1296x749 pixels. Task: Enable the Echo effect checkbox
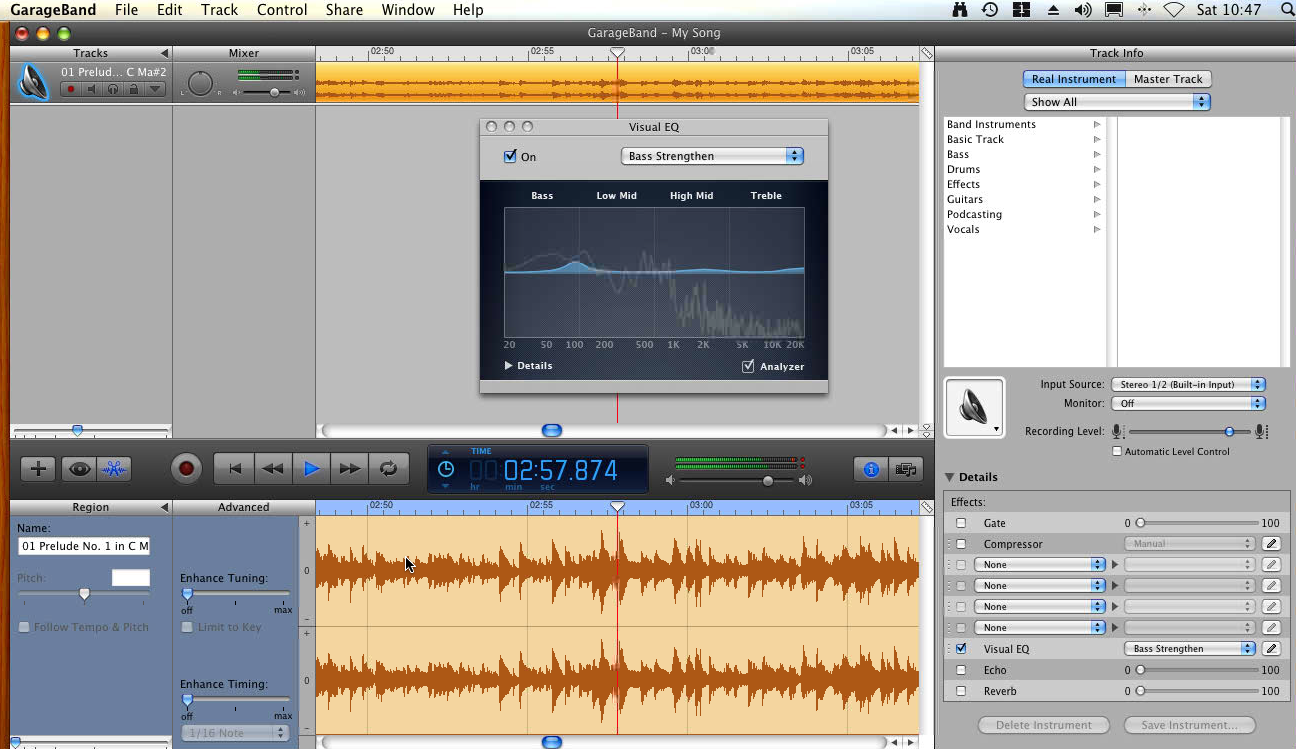(x=961, y=670)
